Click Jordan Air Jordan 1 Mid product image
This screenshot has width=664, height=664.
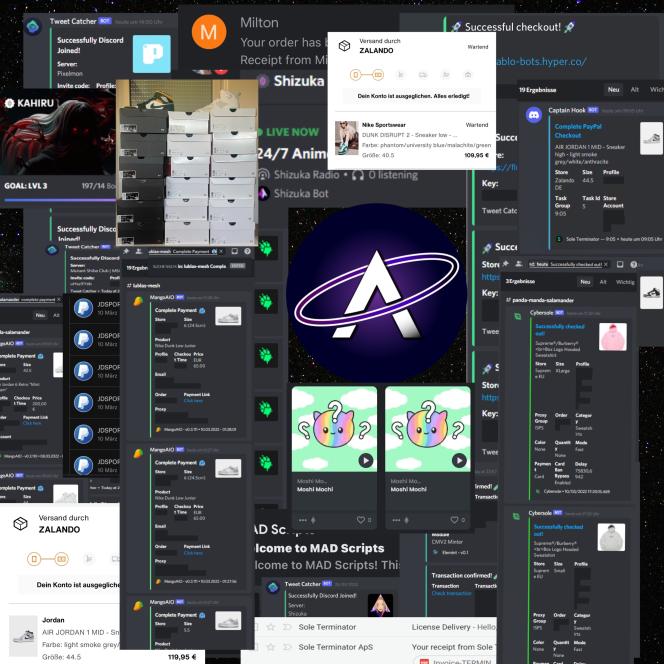click(x=23, y=636)
